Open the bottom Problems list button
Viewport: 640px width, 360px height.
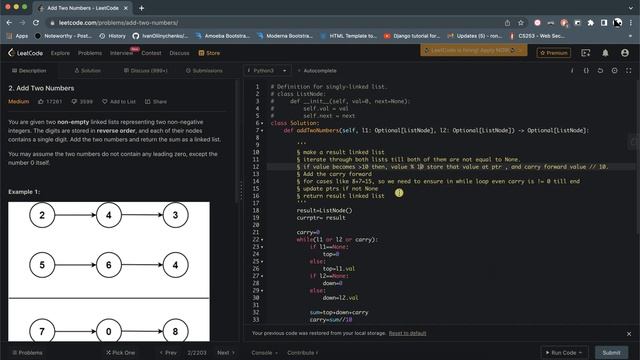click(x=27, y=353)
